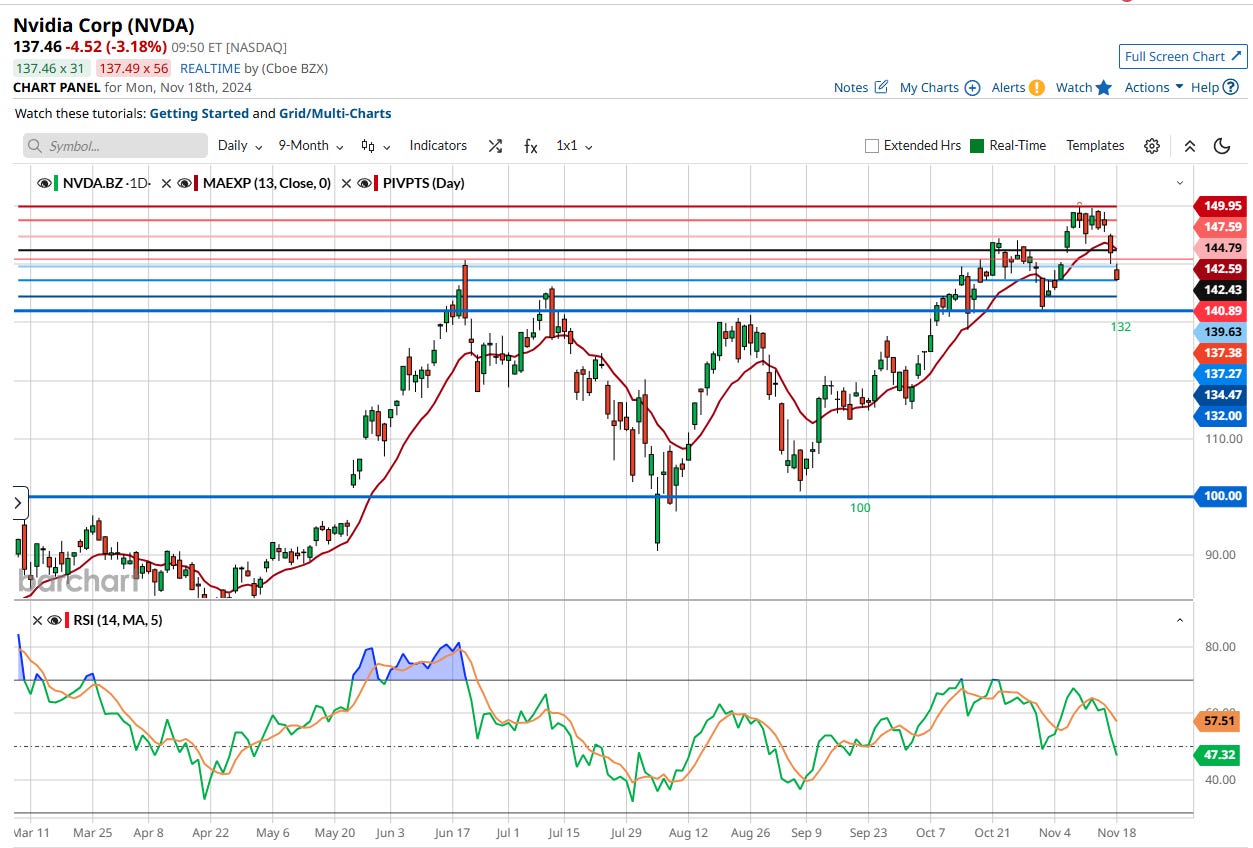Click the 140.89 price axis label
Viewport: 1253px width, 848px height.
(1220, 311)
